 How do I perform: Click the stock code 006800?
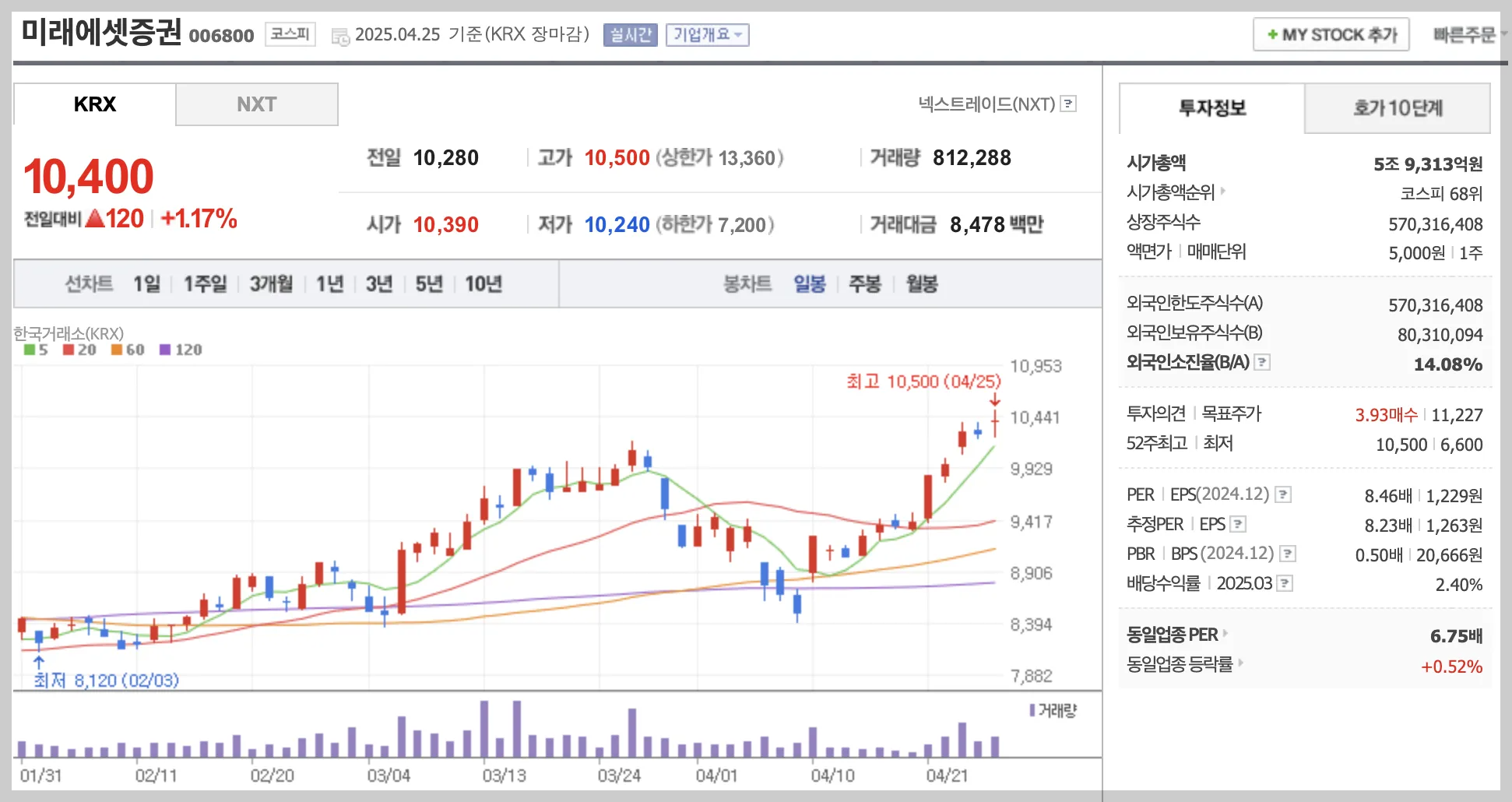tap(222, 36)
